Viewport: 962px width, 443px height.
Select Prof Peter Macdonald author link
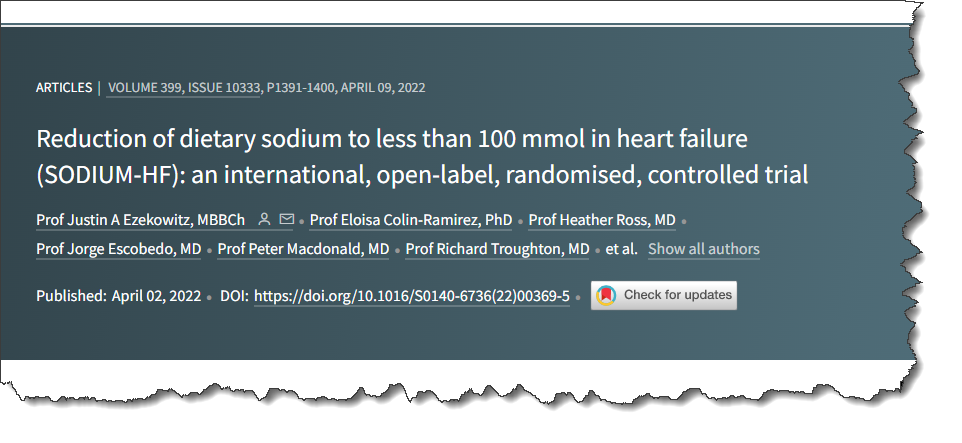tap(304, 249)
